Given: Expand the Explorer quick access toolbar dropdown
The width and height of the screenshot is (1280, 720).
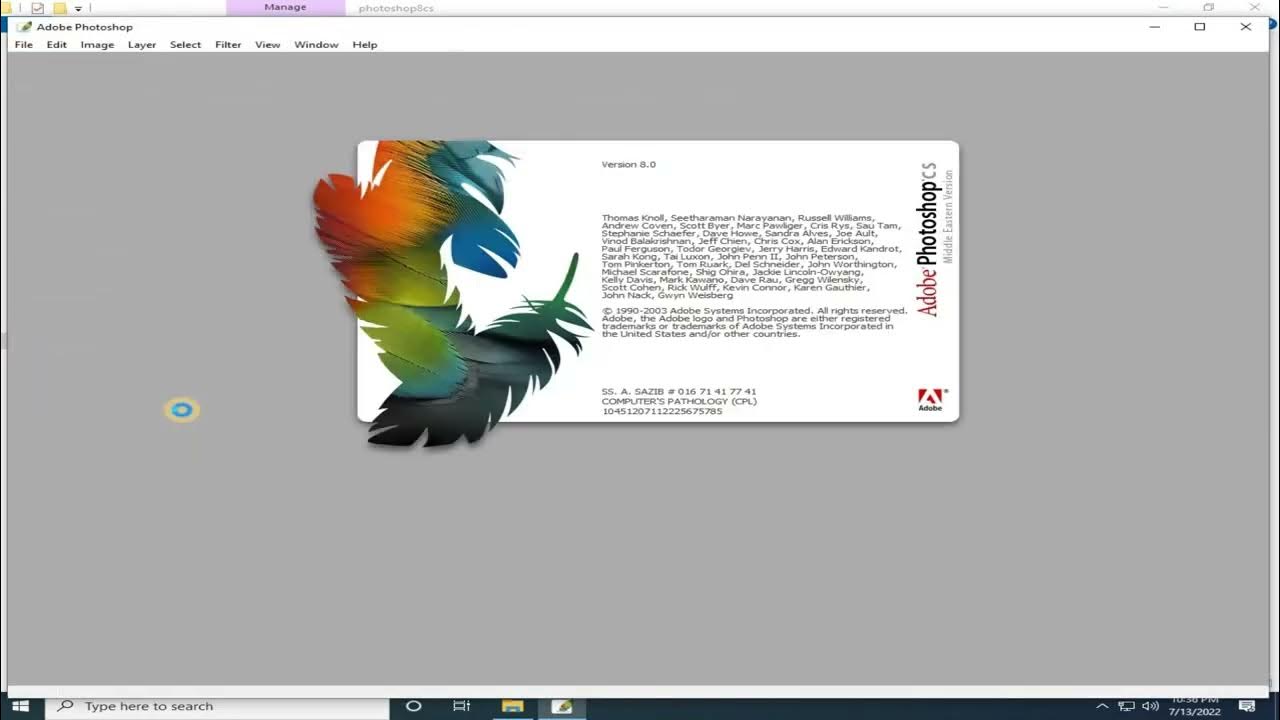Looking at the screenshot, I should click(78, 9).
